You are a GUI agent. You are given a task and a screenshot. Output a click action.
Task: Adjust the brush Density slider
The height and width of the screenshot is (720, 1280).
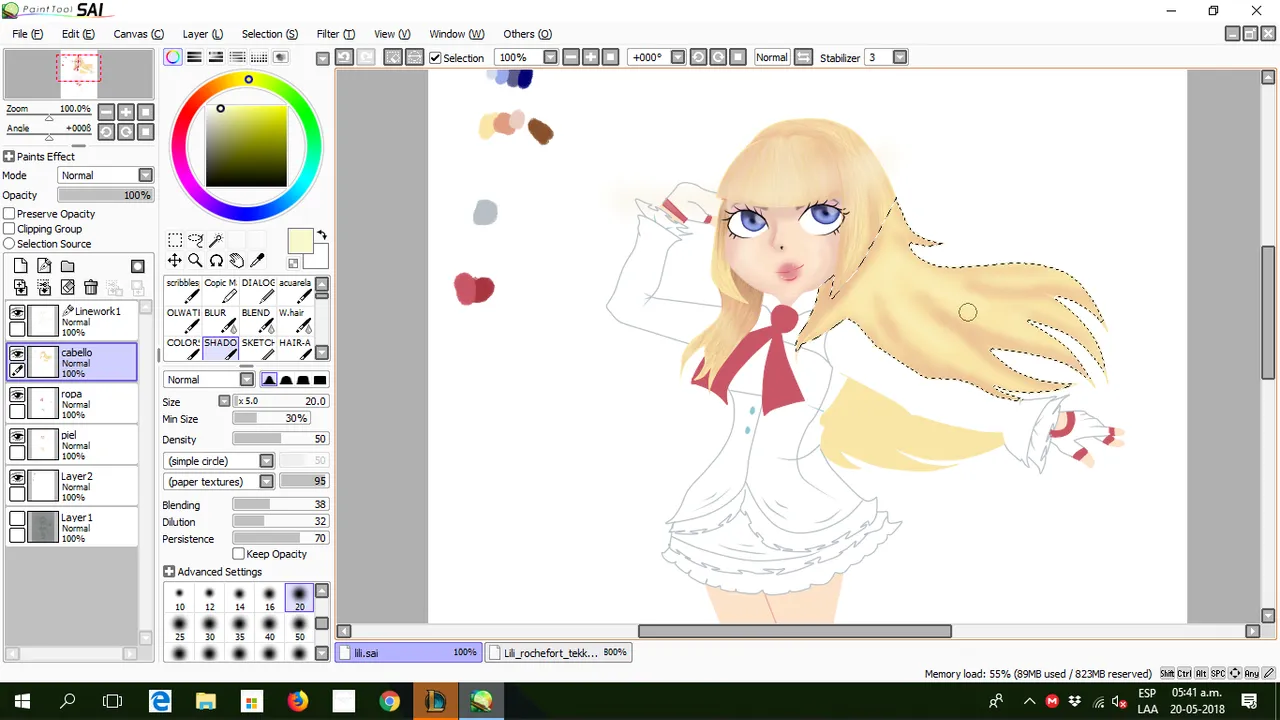coord(280,439)
